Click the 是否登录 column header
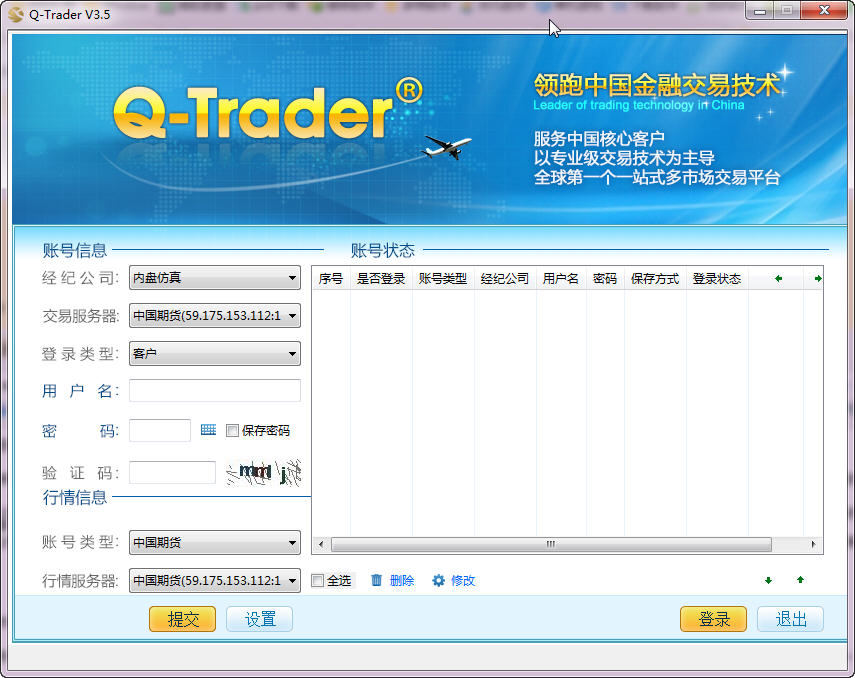The width and height of the screenshot is (855, 678). click(381, 279)
